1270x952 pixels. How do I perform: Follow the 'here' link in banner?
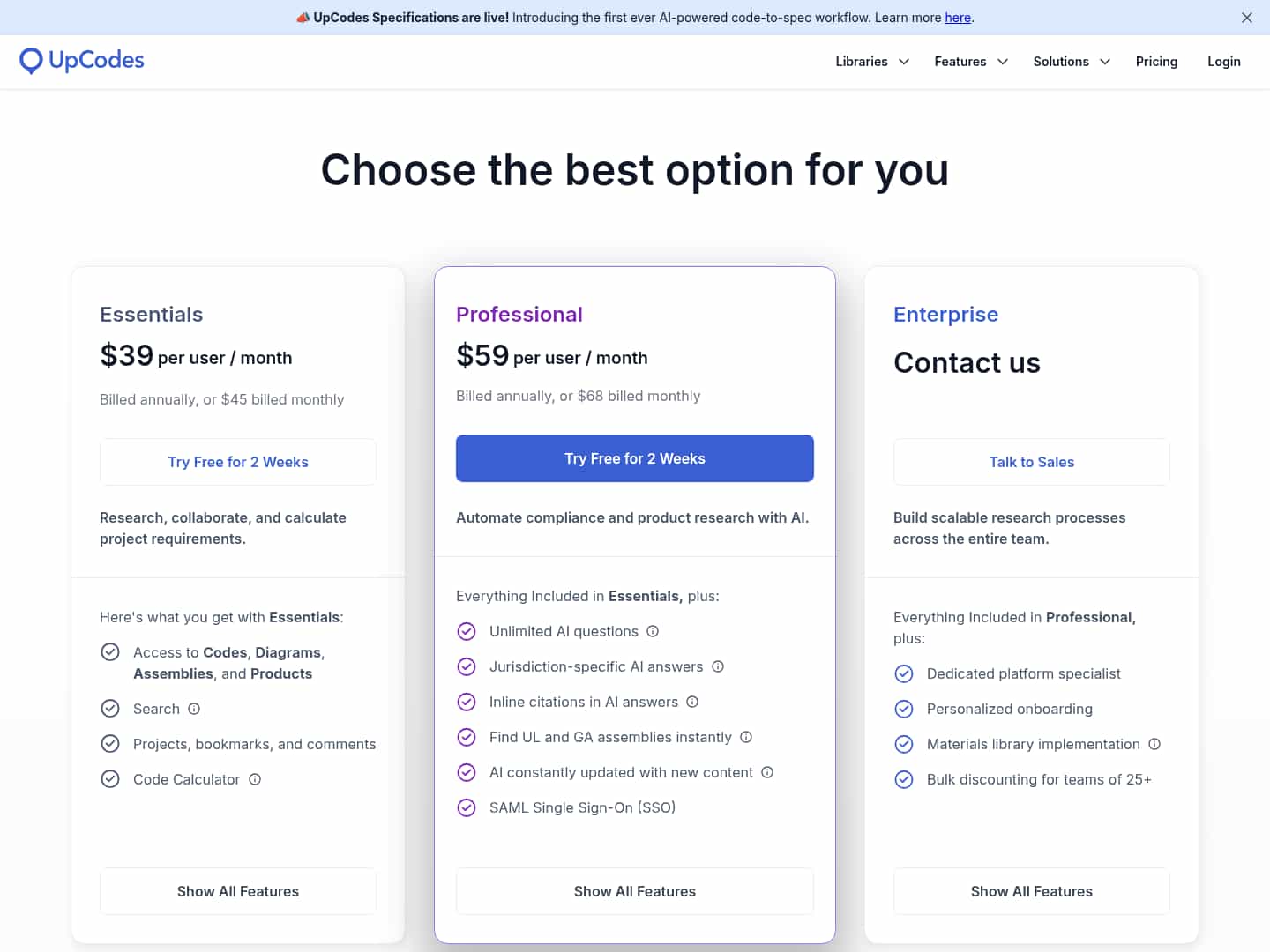click(x=958, y=18)
